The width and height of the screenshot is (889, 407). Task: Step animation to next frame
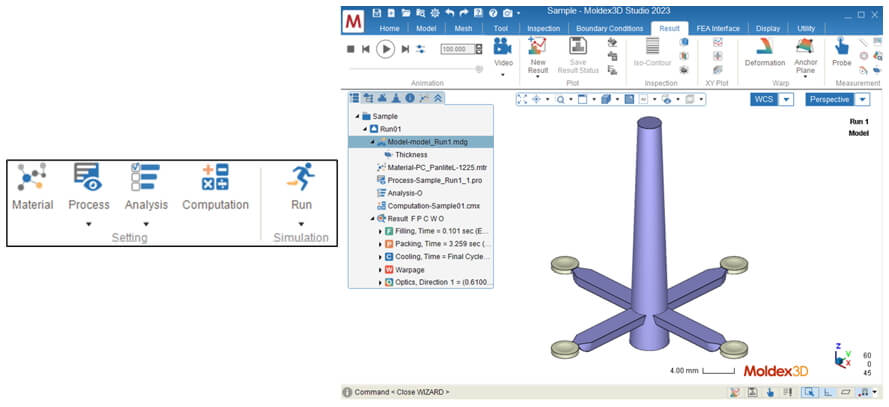(x=405, y=49)
